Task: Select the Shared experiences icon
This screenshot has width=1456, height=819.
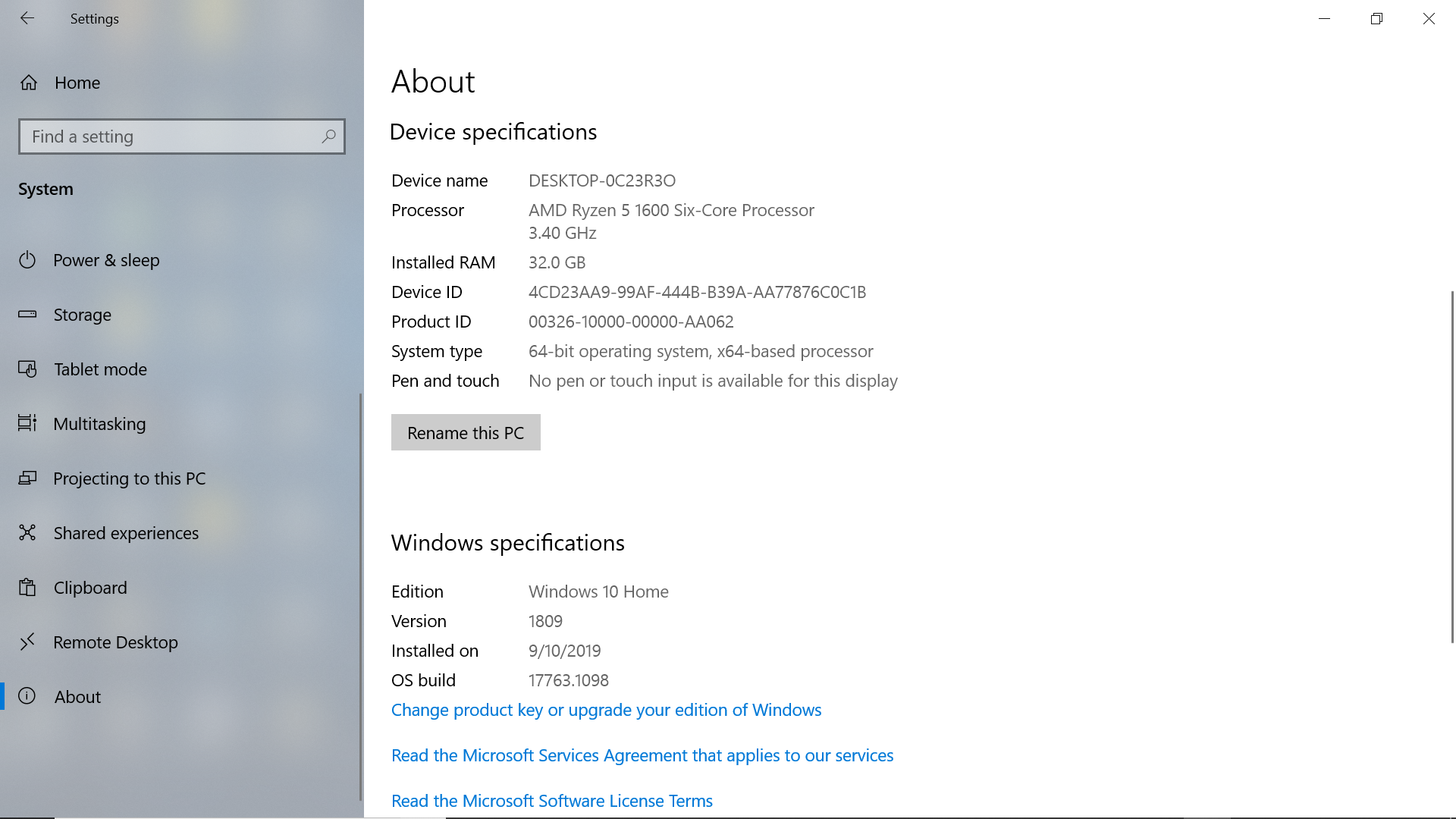Action: [x=27, y=532]
